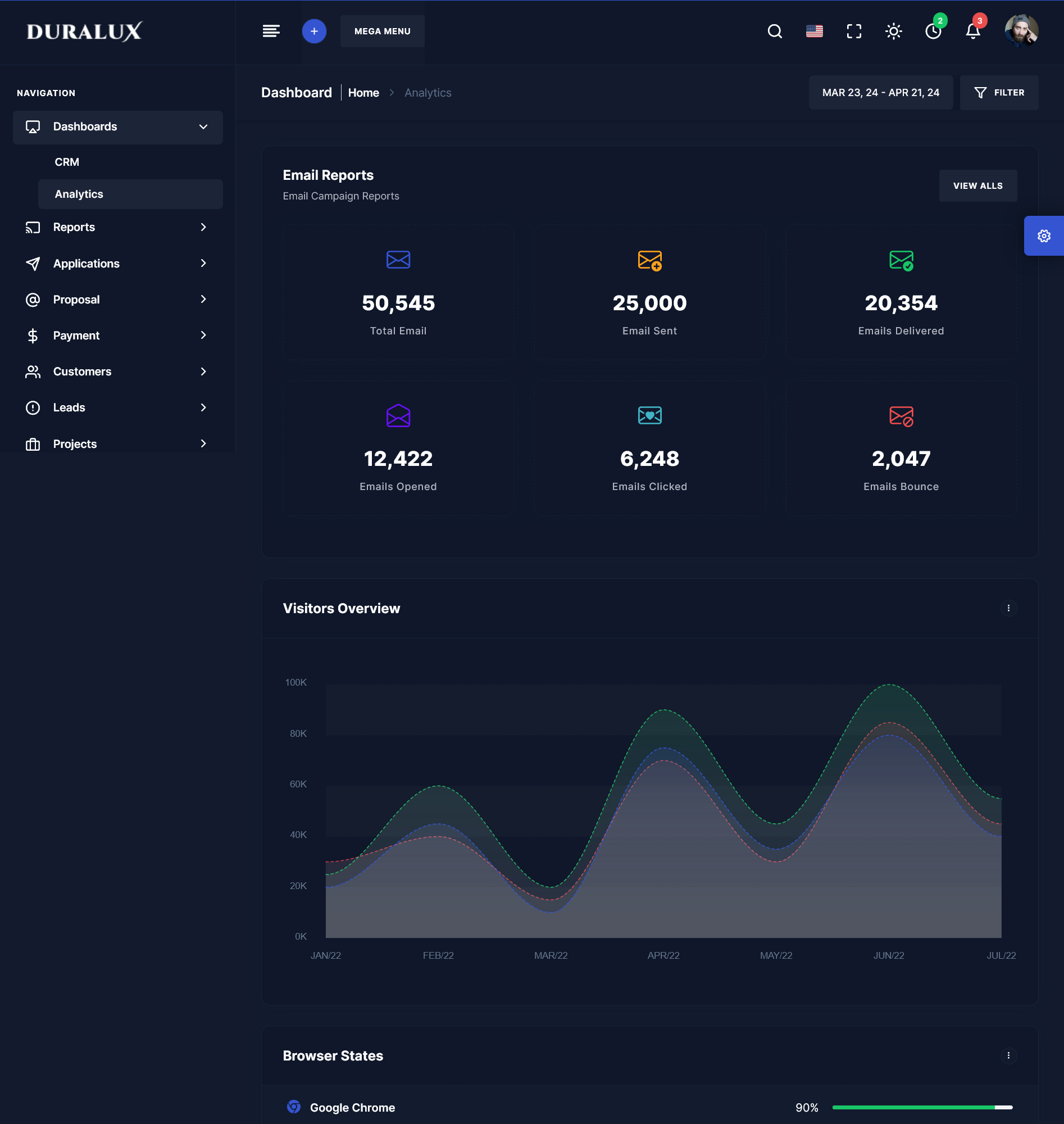Expand the Payment chevron

tap(203, 336)
